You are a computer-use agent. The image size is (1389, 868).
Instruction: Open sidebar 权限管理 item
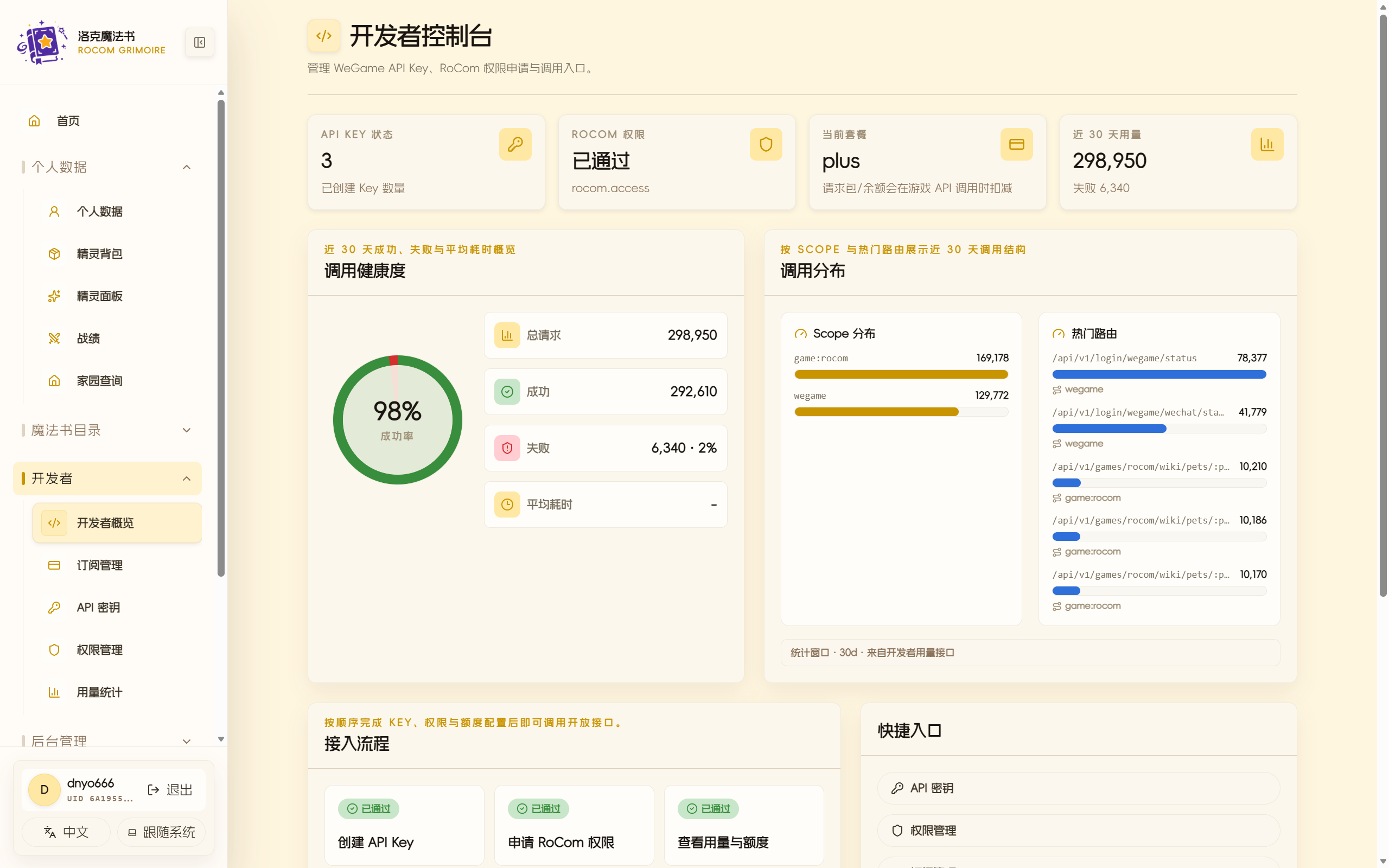(x=117, y=650)
